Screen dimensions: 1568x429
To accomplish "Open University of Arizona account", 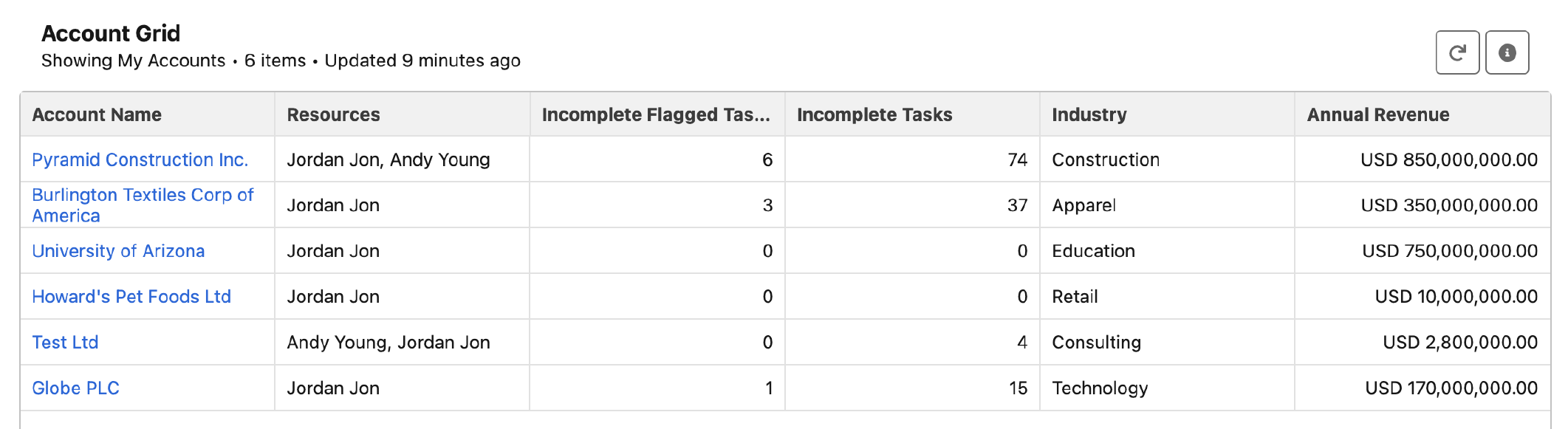I will click(118, 251).
